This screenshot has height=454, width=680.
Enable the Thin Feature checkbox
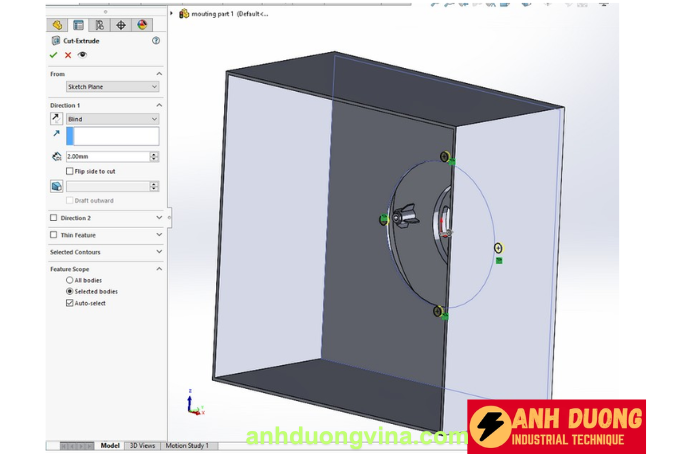coord(54,235)
